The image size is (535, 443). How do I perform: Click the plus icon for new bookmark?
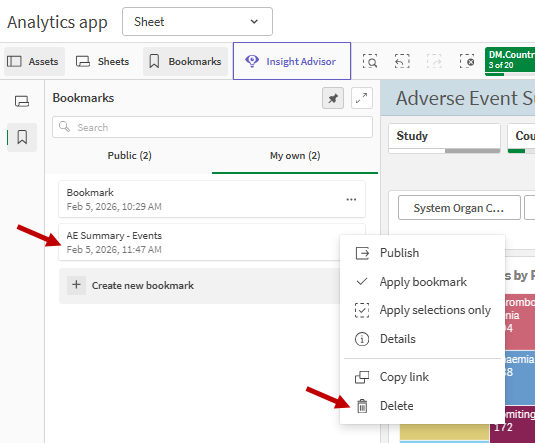[x=76, y=285]
